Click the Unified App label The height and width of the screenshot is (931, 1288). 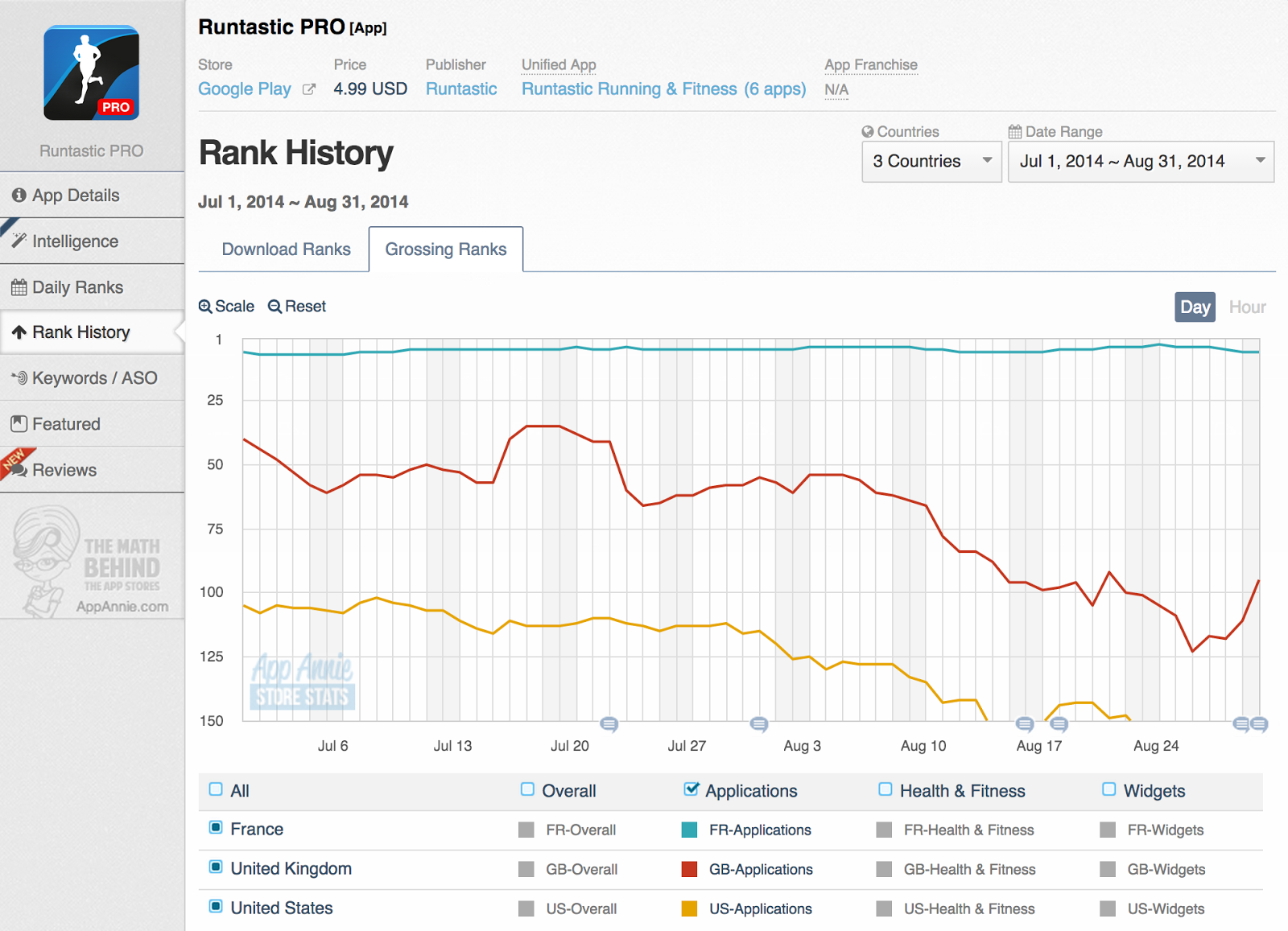tap(559, 64)
